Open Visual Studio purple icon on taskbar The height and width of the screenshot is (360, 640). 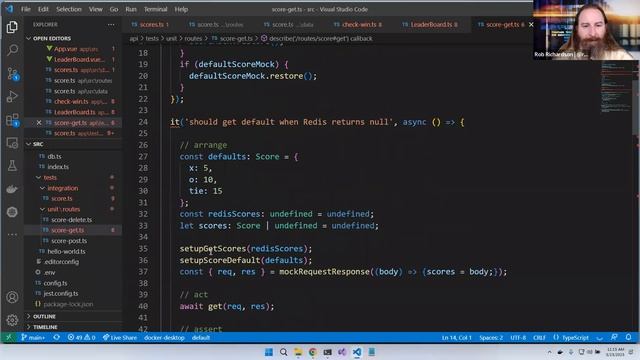(x=342, y=352)
